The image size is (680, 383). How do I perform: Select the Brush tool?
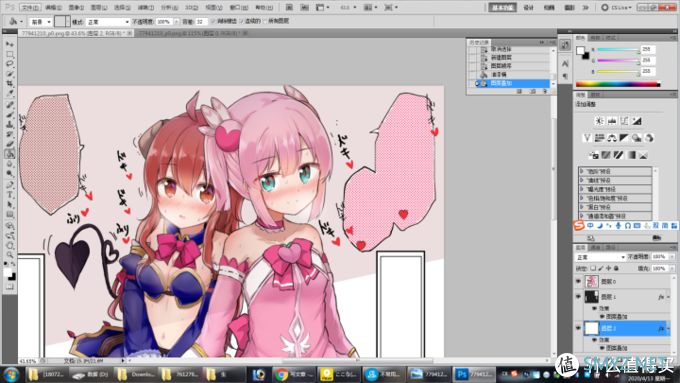coord(10,115)
